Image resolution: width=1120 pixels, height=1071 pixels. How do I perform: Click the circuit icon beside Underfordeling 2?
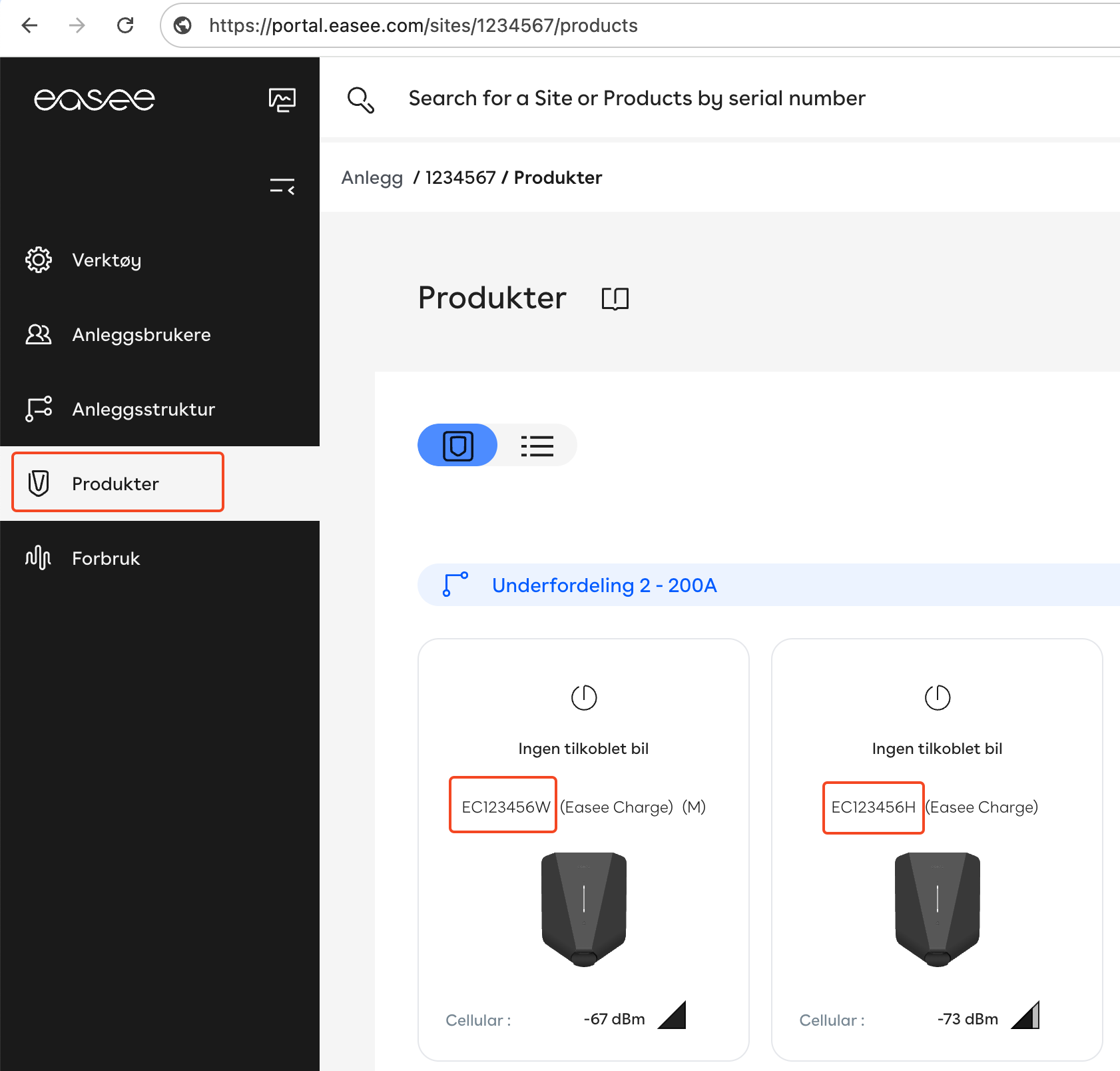coord(456,585)
